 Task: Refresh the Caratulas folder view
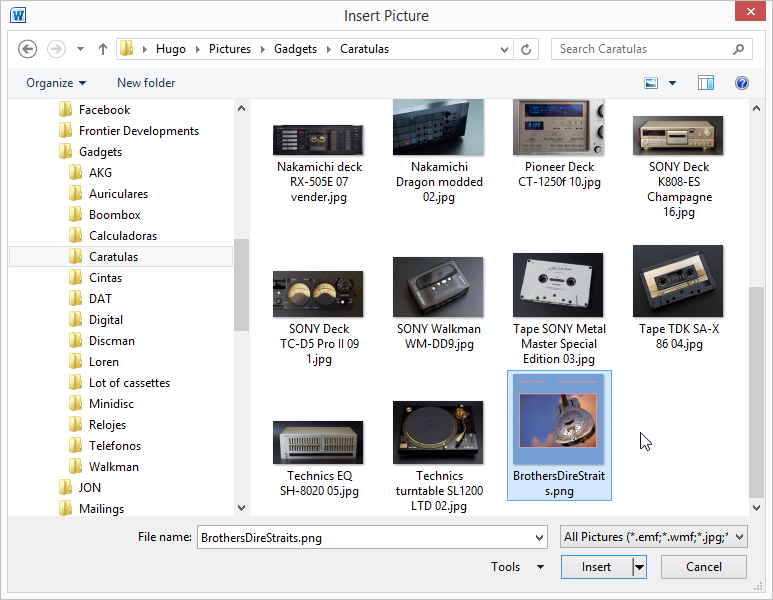526,49
